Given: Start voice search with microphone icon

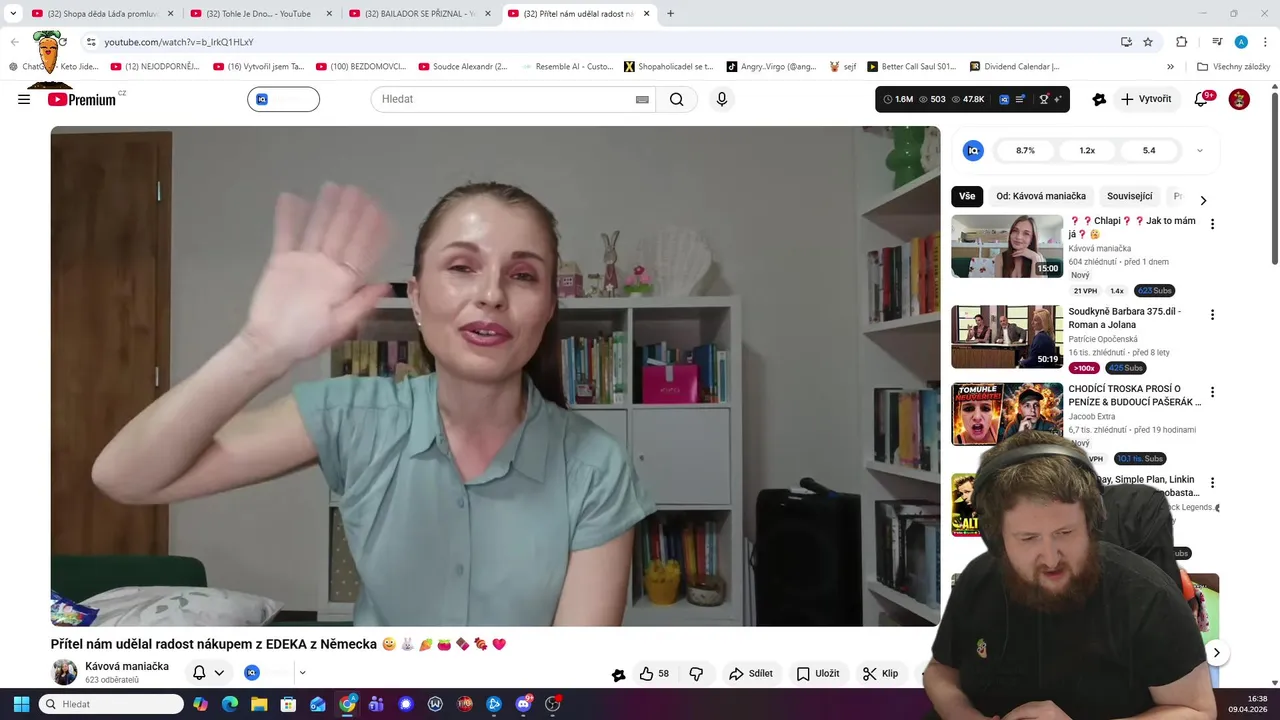Looking at the screenshot, I should pos(721,99).
